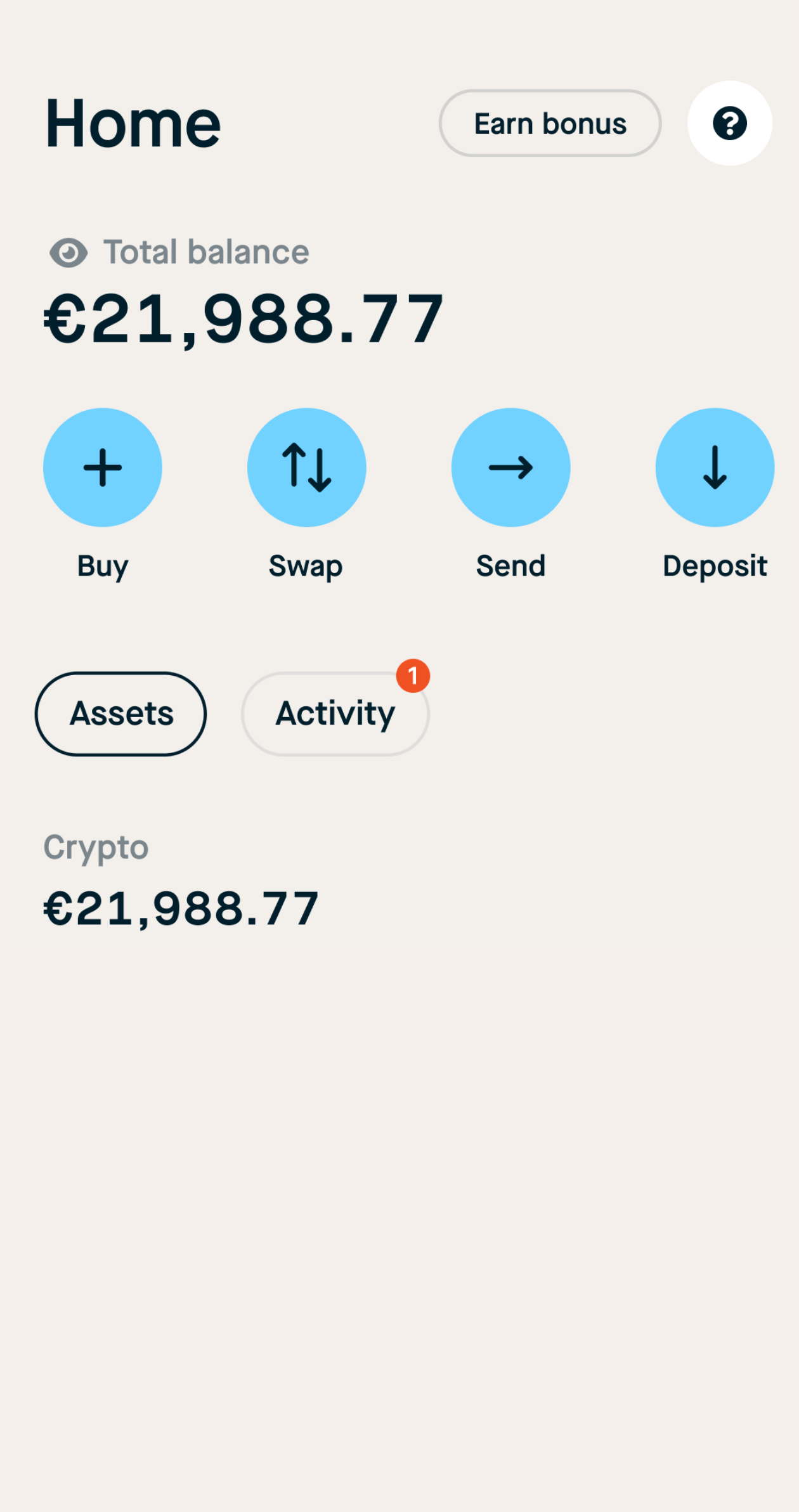Open help via the question mark icon
The image size is (799, 1512).
coord(729,123)
